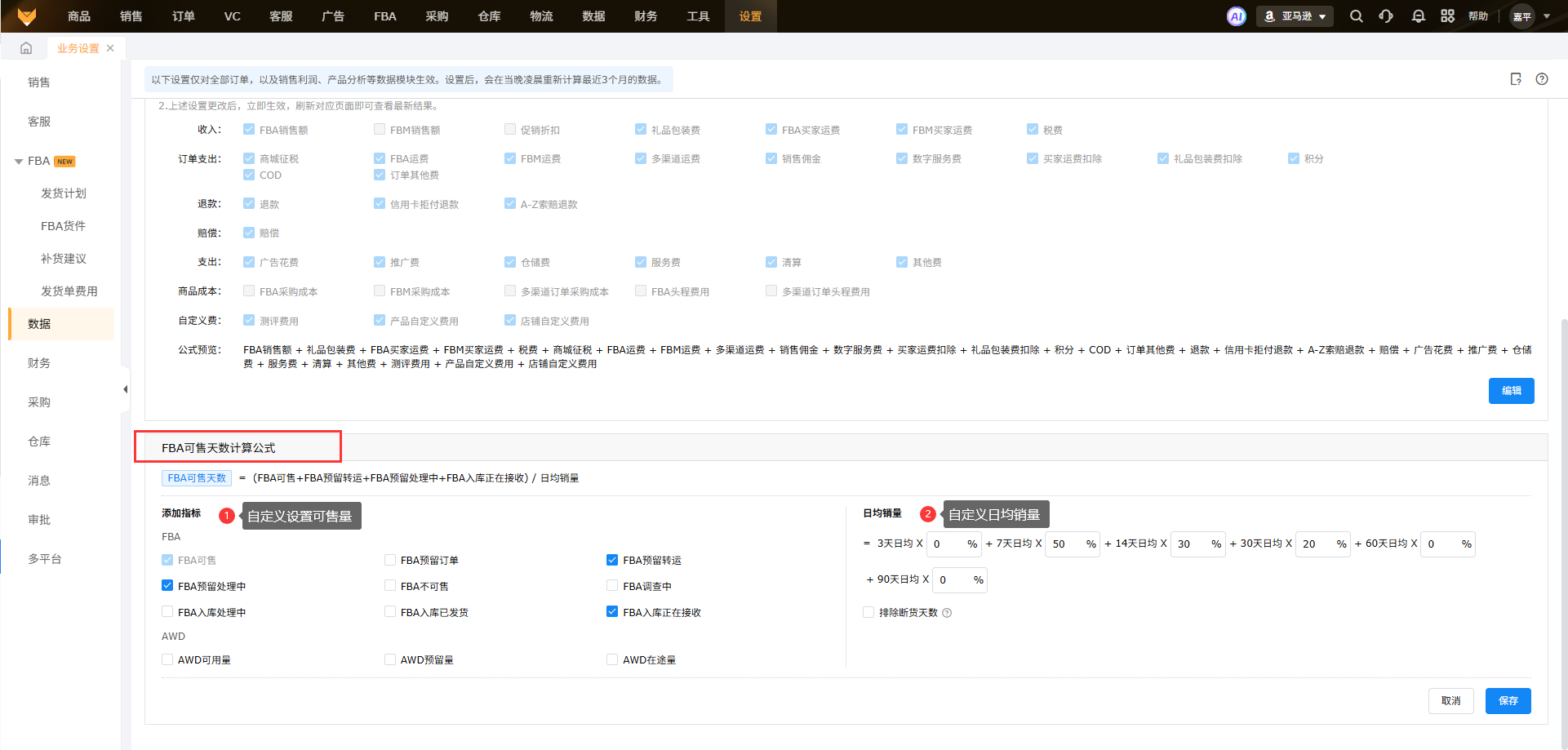The image size is (1568, 750).
Task: Select 客服 in the settings sidebar
Action: click(x=39, y=122)
